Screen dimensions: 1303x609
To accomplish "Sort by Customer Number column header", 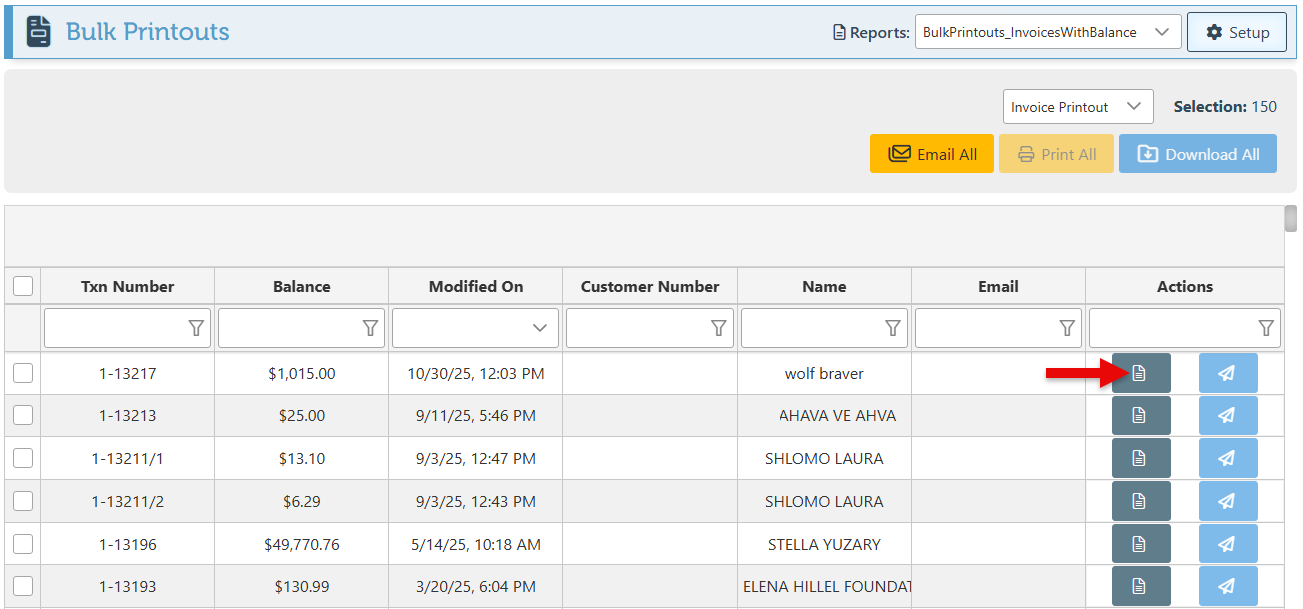I will coord(650,287).
